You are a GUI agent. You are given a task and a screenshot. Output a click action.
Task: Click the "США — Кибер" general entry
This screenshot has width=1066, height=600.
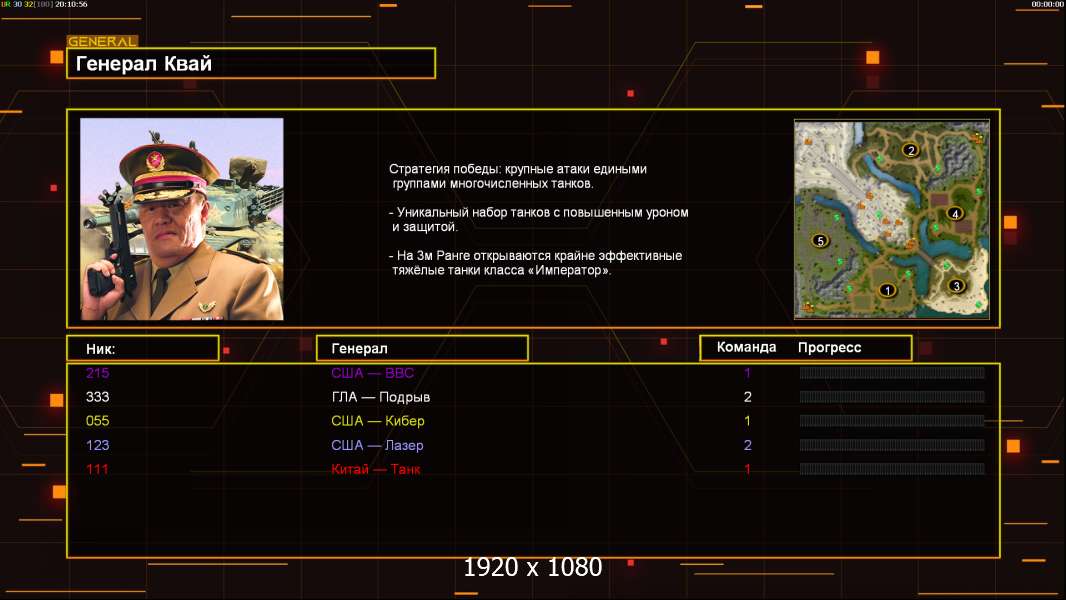tap(378, 421)
